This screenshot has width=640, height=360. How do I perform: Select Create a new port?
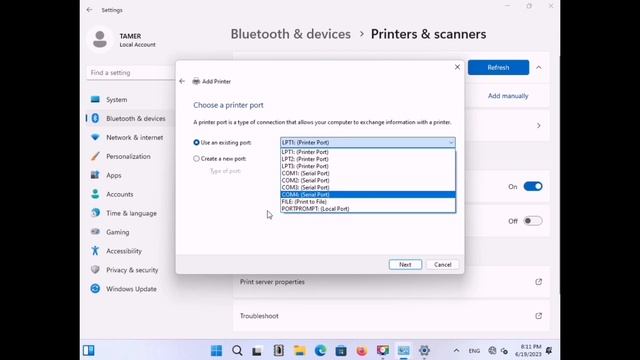[220, 158]
